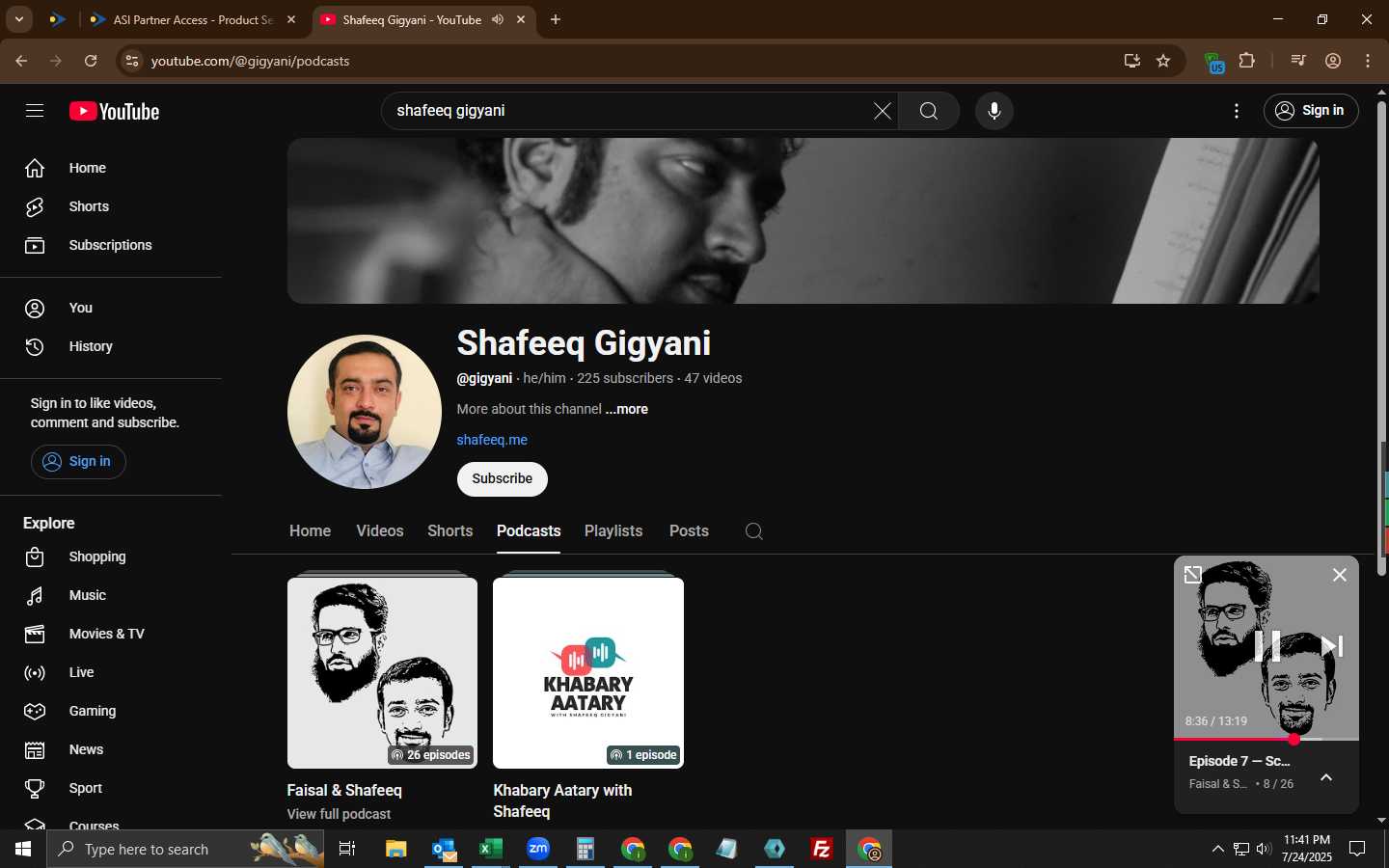Select the channel Shorts tab
The image size is (1389, 868).
coord(450,530)
